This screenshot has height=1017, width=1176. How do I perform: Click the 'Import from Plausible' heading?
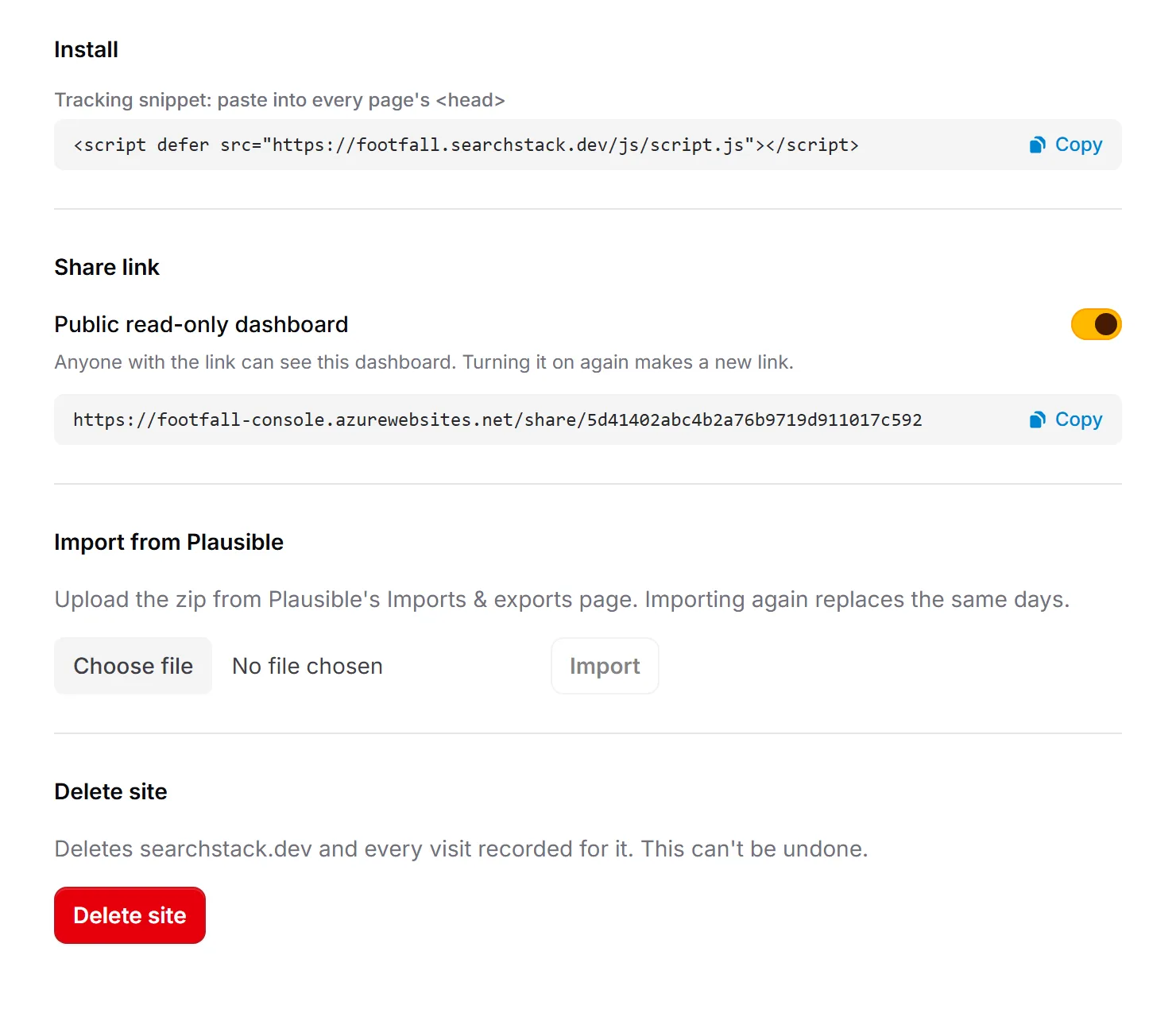[x=168, y=542]
